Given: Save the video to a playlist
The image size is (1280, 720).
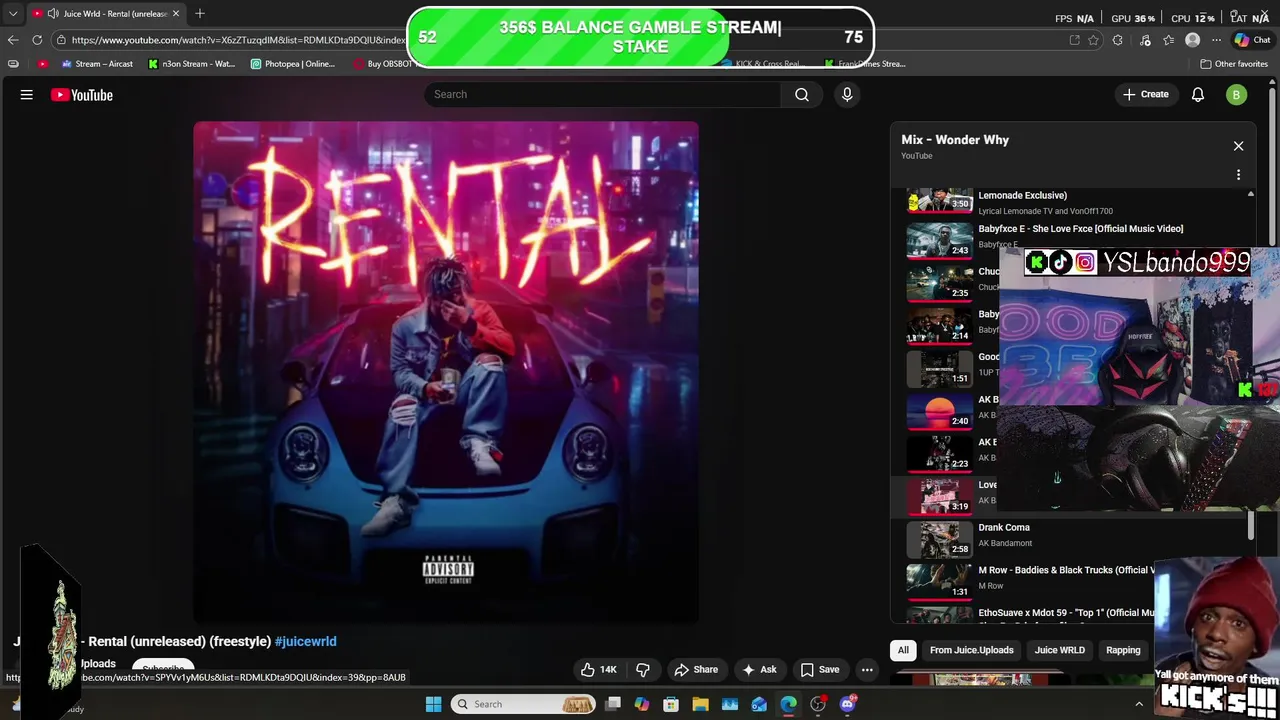Looking at the screenshot, I should click(x=819, y=670).
